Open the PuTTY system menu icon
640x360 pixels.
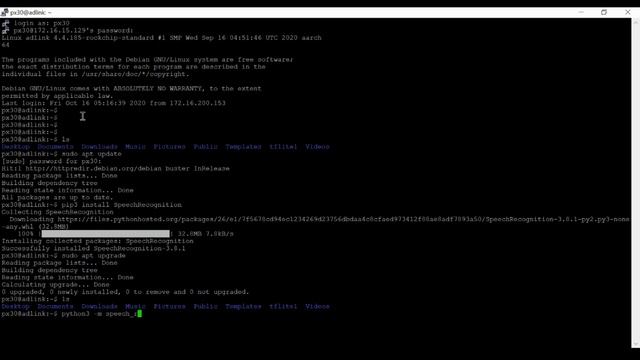4,13
